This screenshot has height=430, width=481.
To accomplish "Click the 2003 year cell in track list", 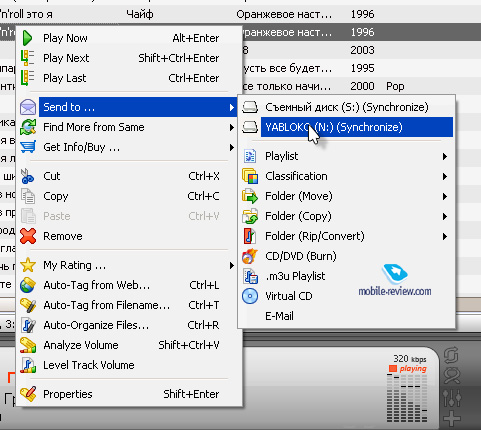I will (362, 50).
